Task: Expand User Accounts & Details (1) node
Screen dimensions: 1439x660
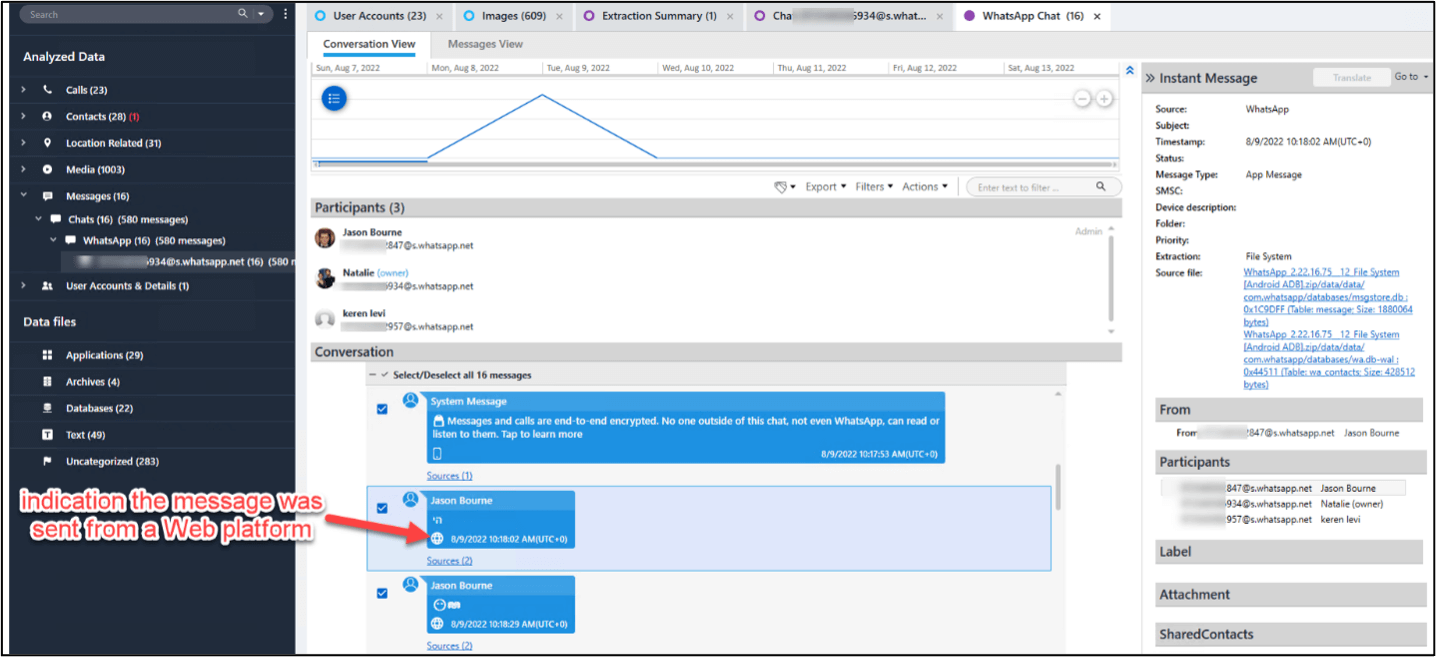Action: coord(24,286)
